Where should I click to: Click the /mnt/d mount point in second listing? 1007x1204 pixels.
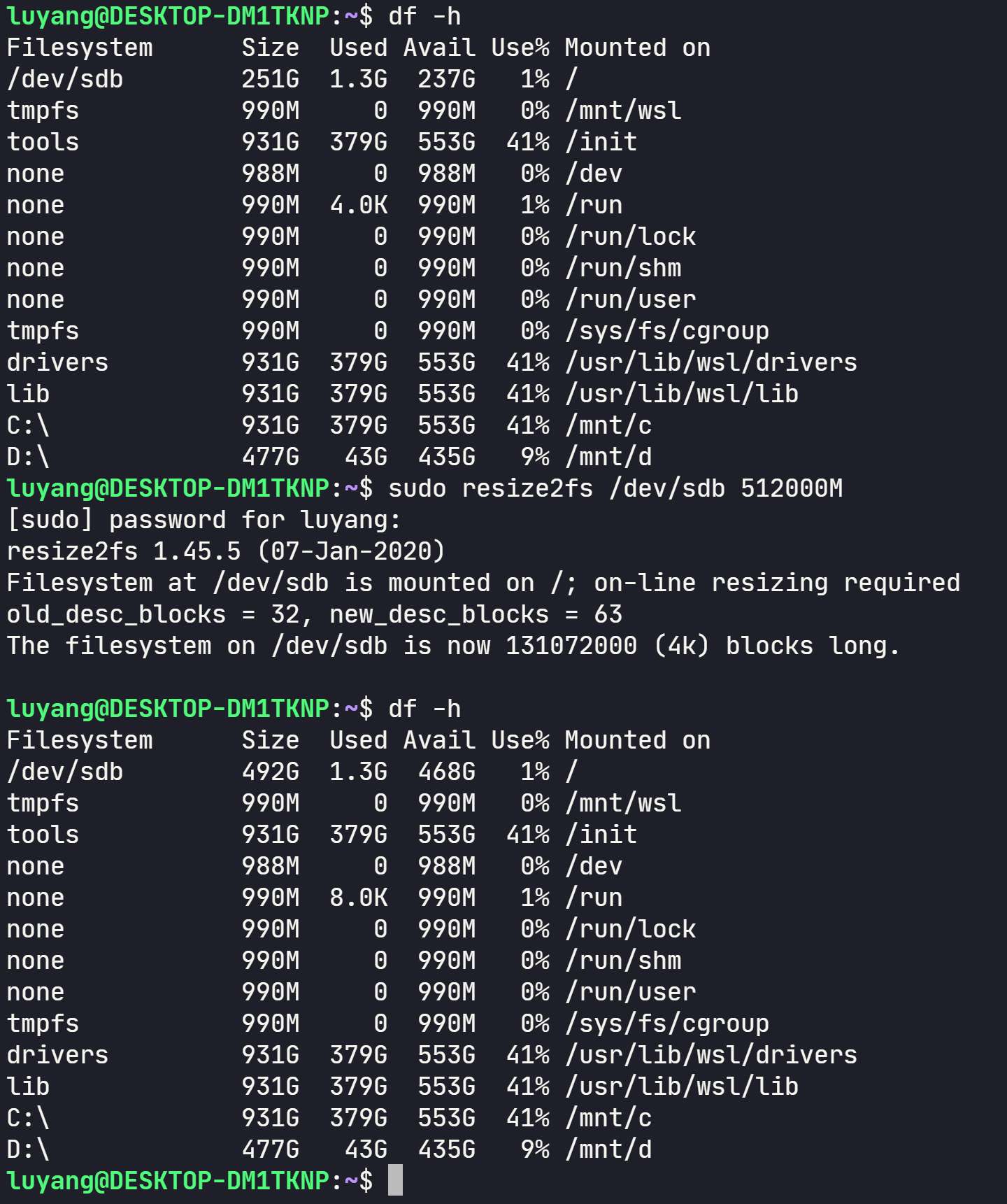point(608,1149)
